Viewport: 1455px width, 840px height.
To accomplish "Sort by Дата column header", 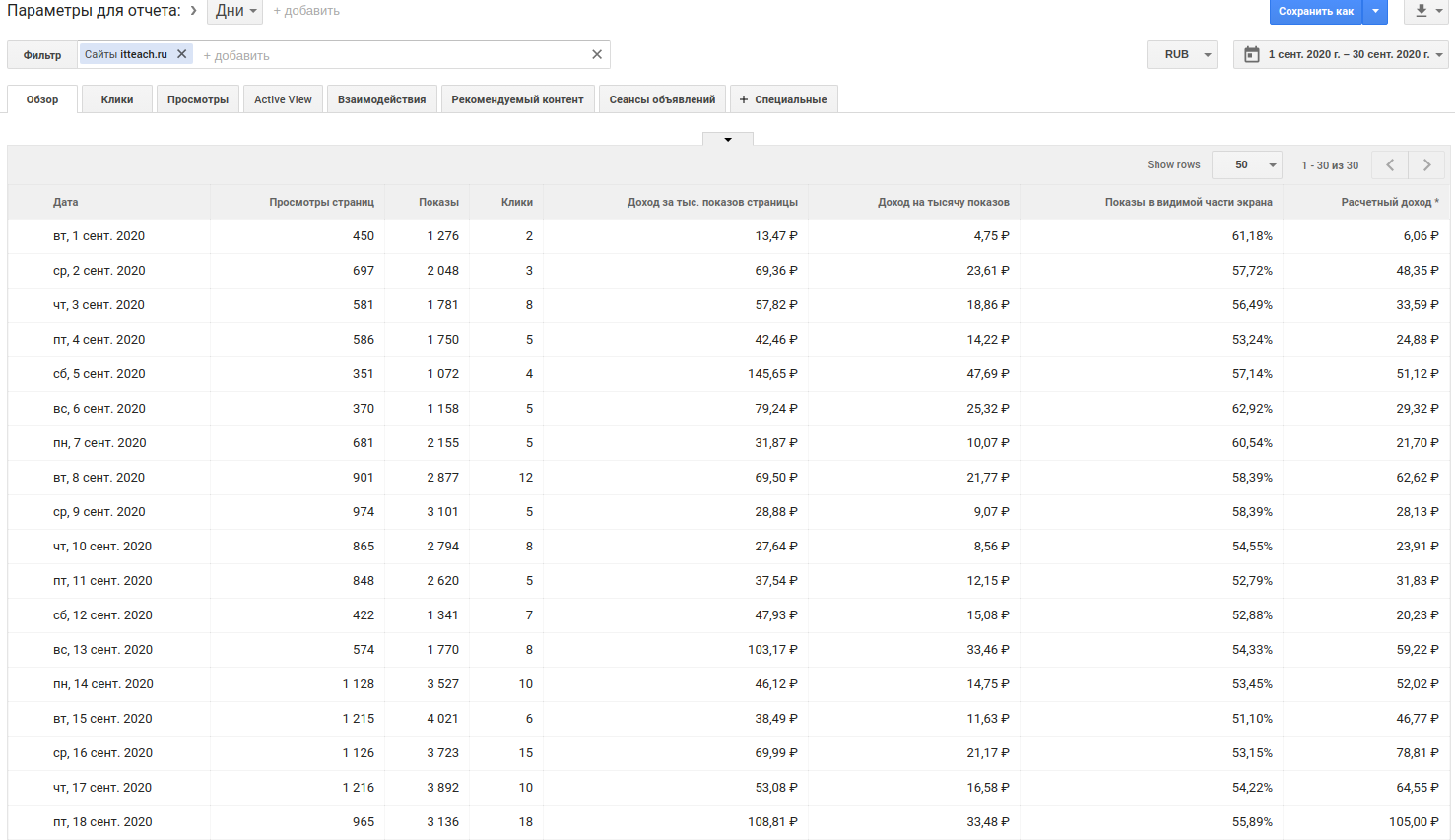I will 66,202.
